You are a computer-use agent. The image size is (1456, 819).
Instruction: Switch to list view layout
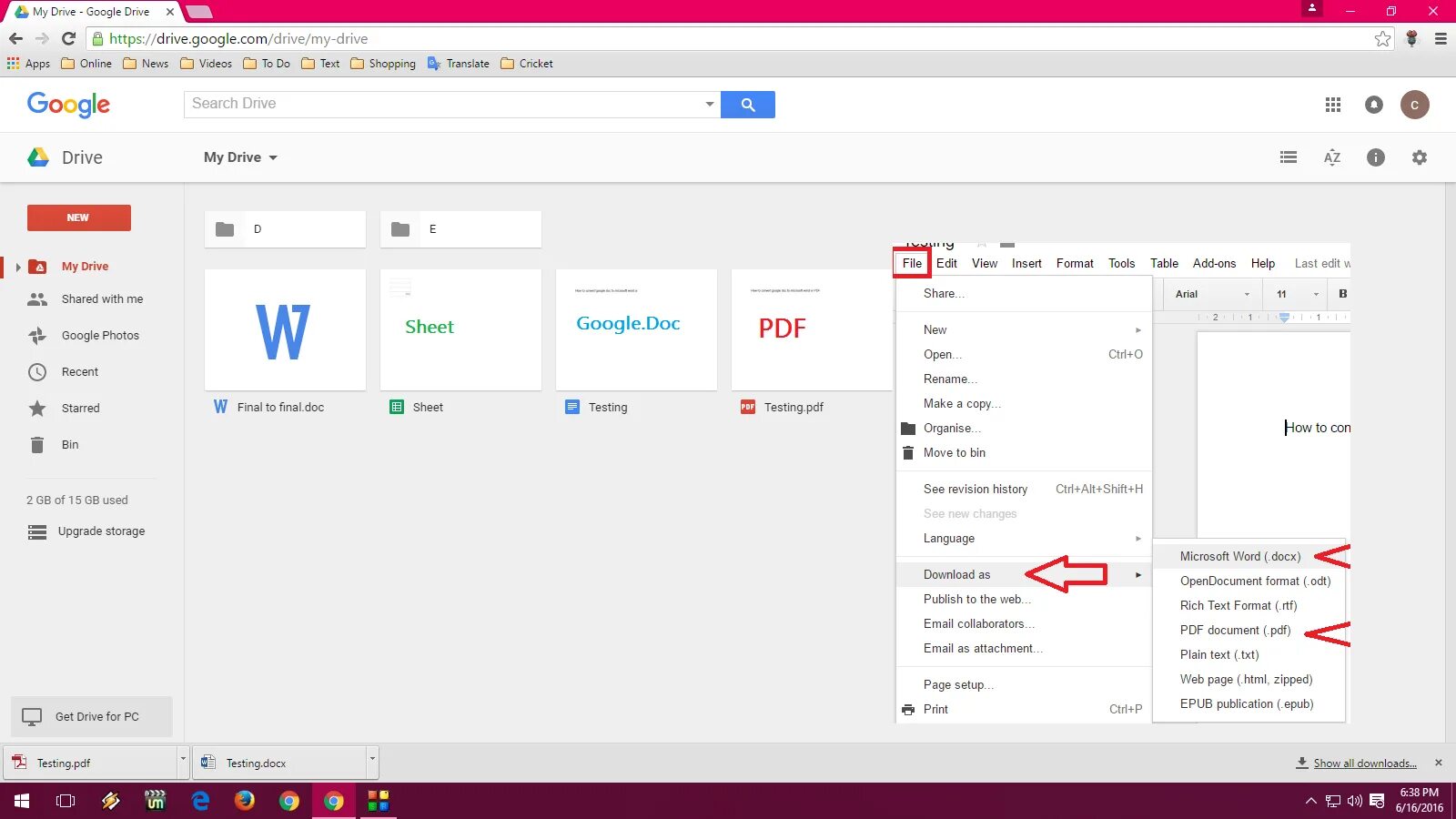pyautogui.click(x=1289, y=157)
